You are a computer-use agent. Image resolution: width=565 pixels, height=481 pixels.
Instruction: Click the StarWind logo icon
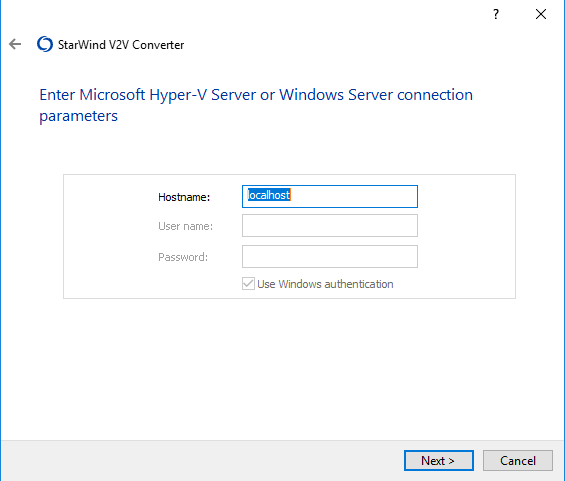point(45,44)
